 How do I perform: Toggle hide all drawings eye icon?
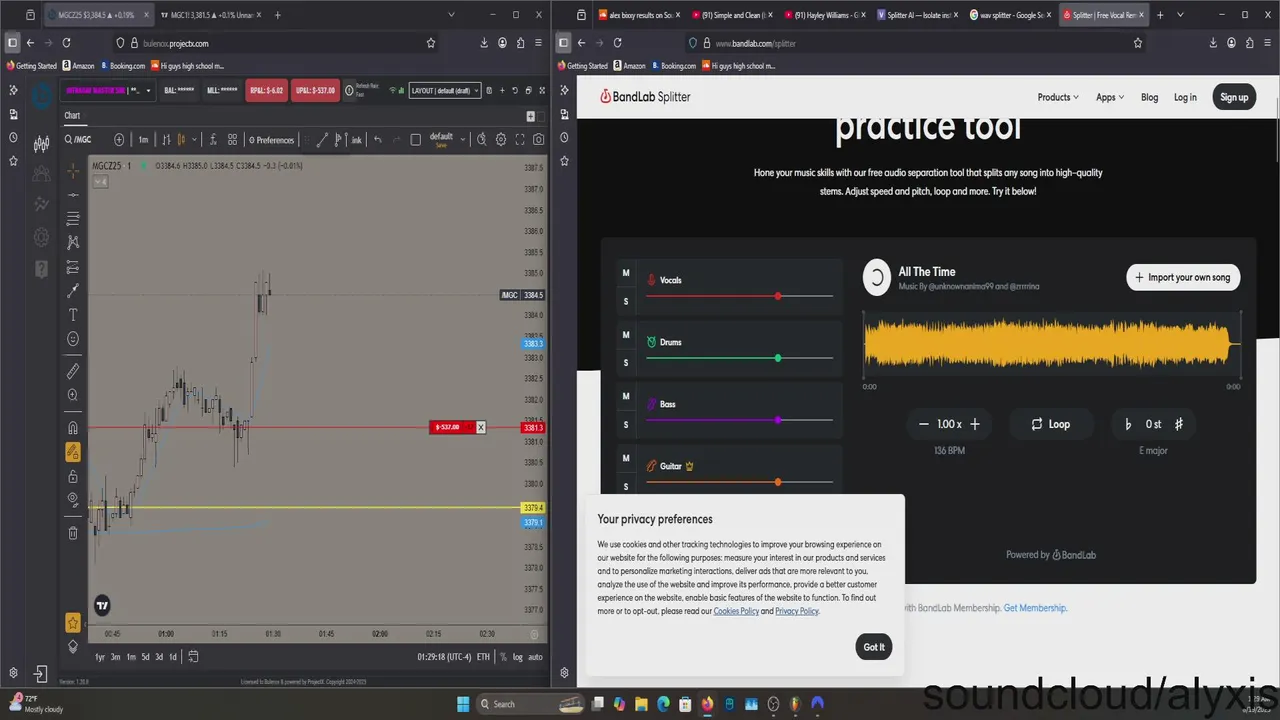[73, 500]
